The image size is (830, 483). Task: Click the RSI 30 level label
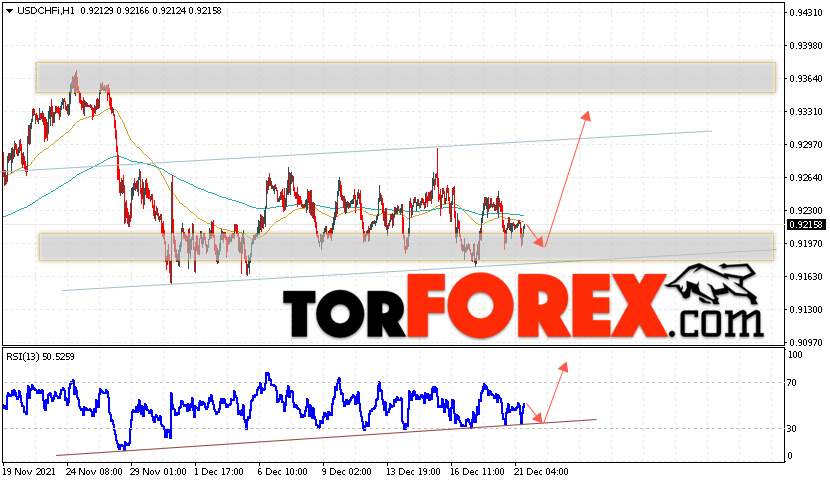click(x=792, y=428)
